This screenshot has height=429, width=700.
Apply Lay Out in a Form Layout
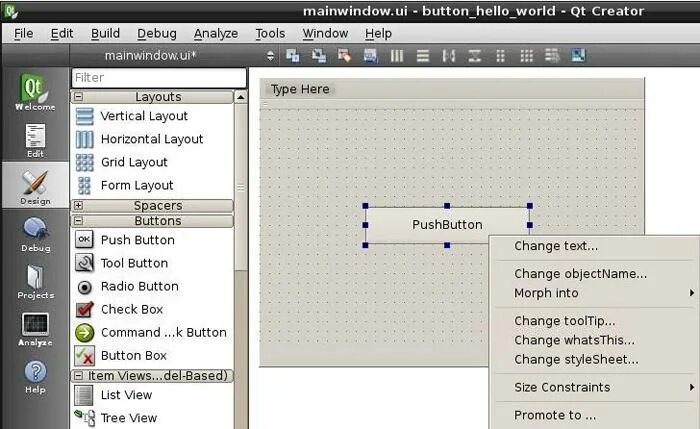pyautogui.click(x=500, y=56)
